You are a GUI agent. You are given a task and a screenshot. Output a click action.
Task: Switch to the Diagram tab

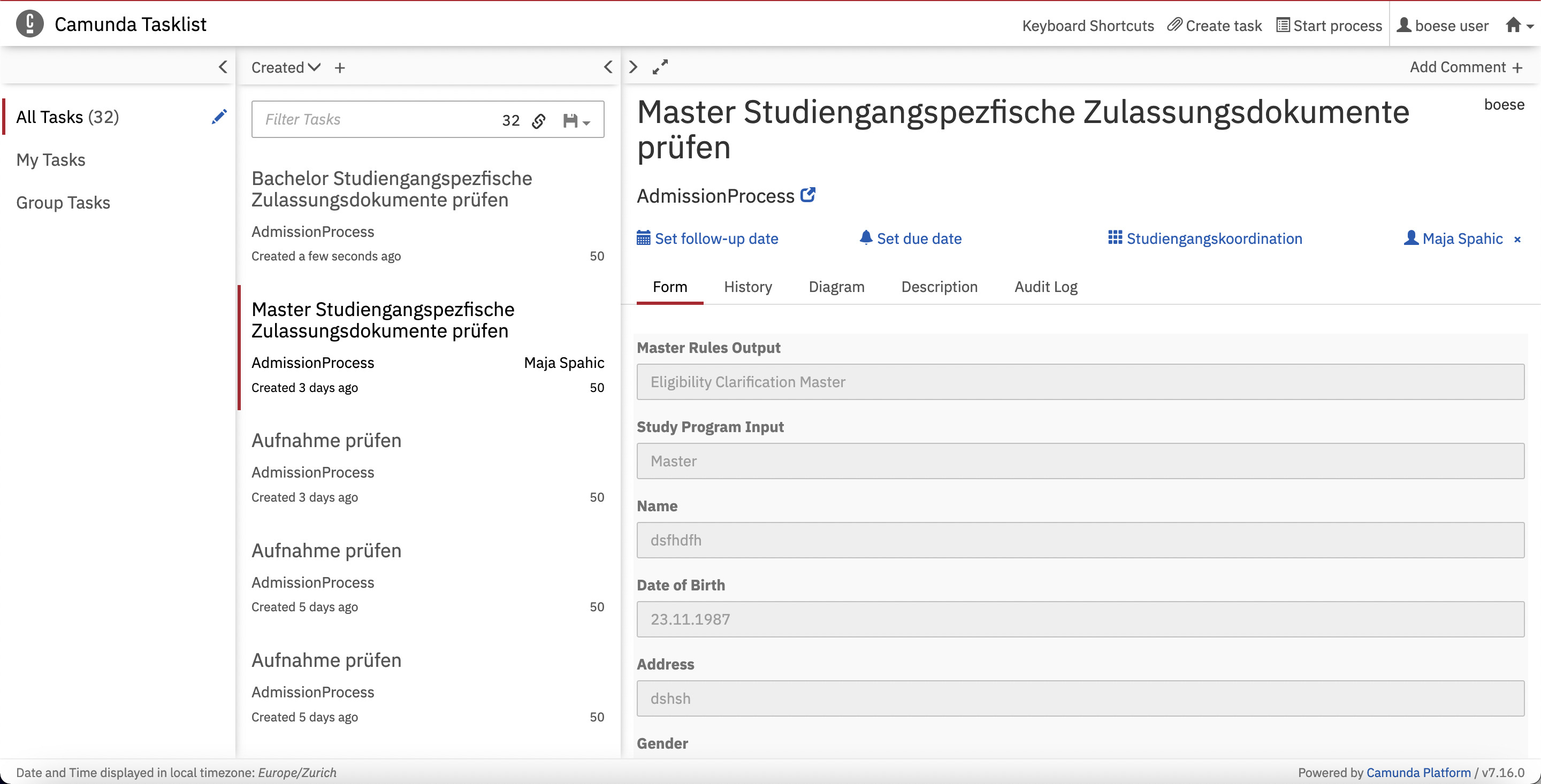point(836,287)
